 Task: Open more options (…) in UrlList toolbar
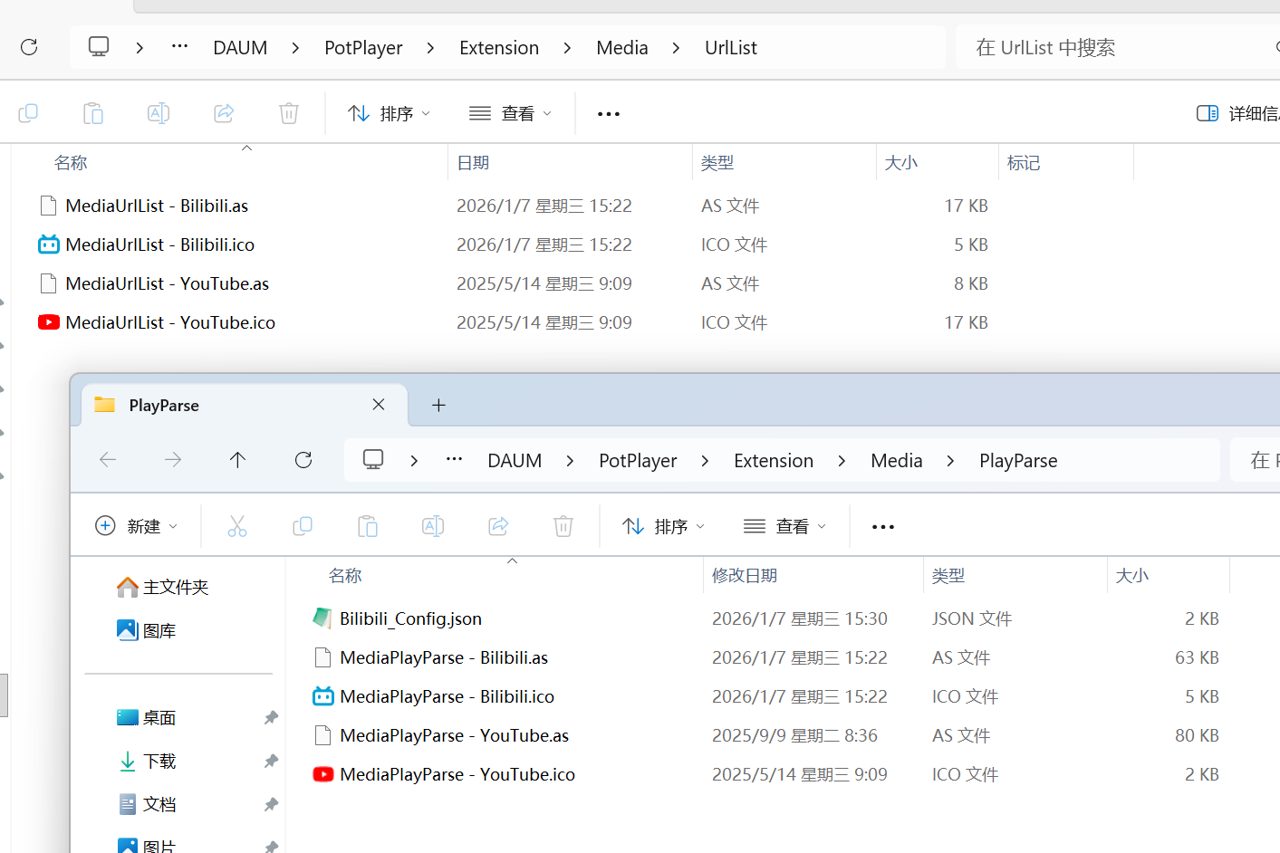(x=609, y=113)
